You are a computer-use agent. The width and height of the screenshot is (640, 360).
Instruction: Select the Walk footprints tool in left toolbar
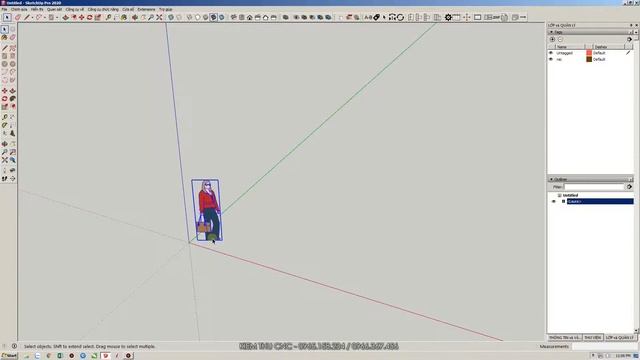coord(4,178)
